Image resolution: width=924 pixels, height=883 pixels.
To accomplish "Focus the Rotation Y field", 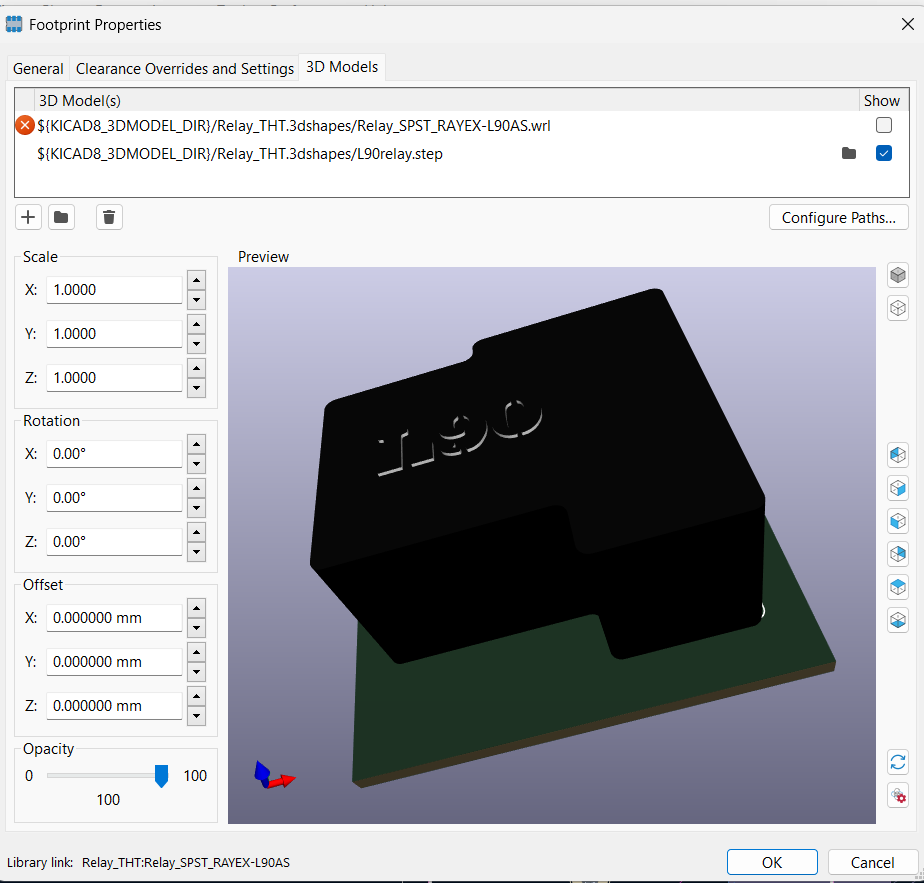I will click(x=114, y=498).
